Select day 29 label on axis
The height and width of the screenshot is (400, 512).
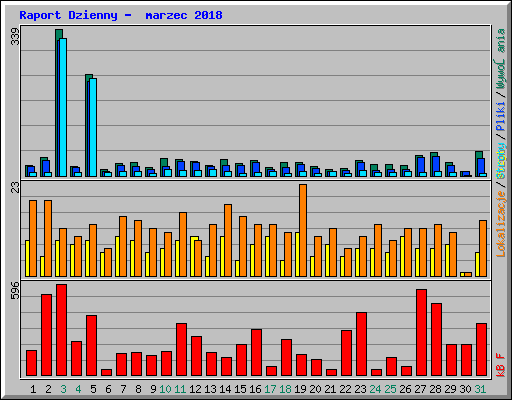coord(450,389)
